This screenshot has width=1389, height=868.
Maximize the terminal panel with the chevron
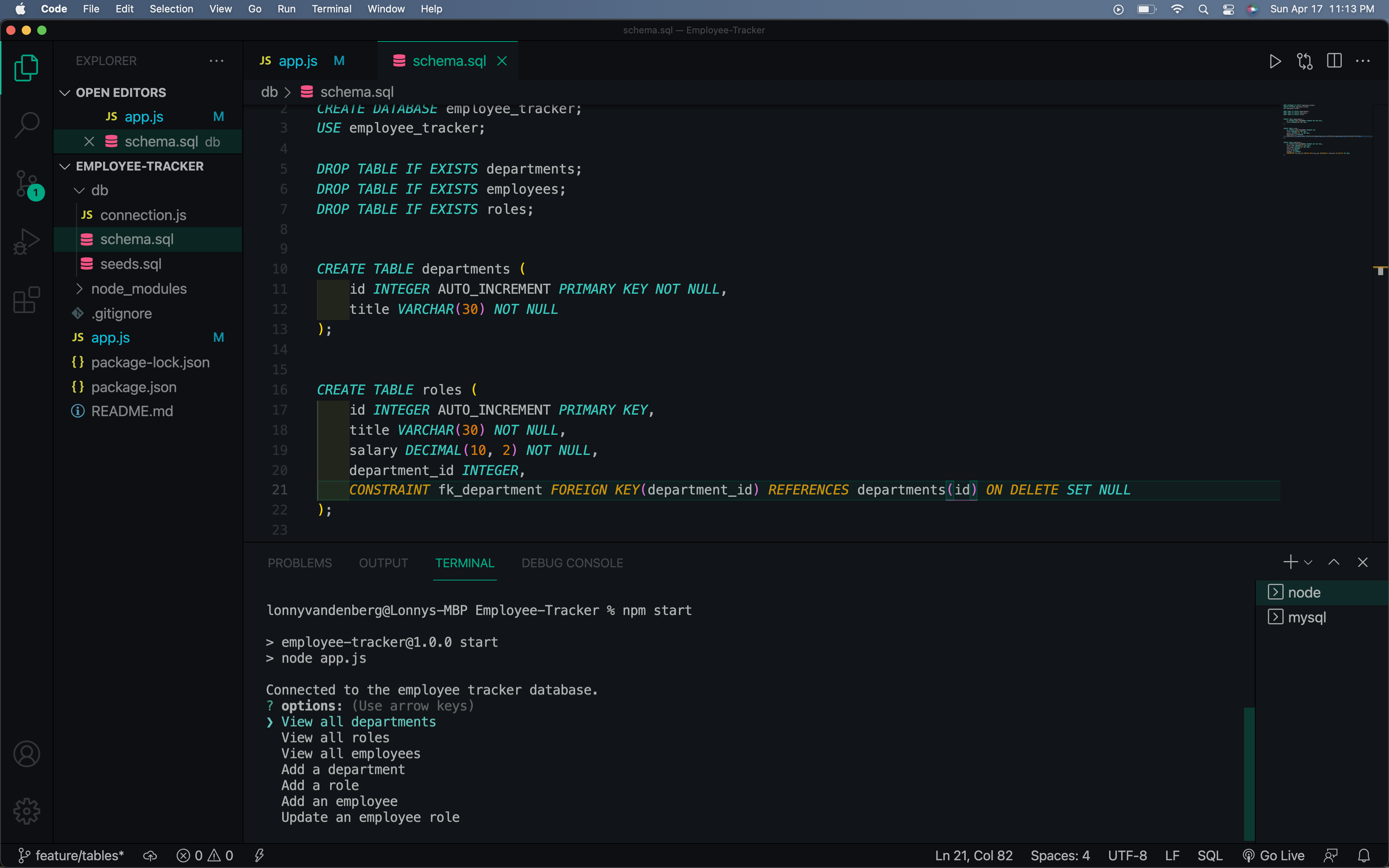(1334, 563)
